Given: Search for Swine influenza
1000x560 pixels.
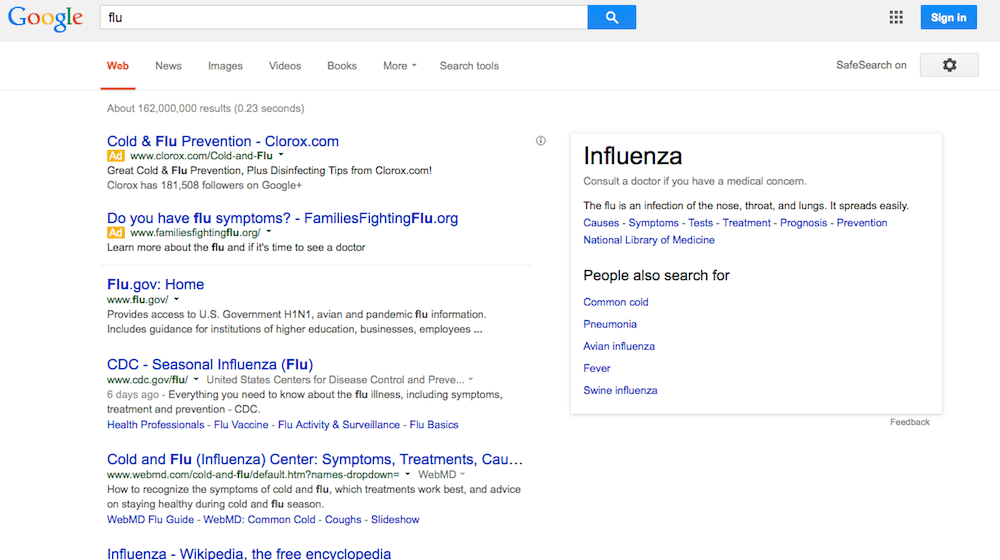Looking at the screenshot, I should click(620, 390).
